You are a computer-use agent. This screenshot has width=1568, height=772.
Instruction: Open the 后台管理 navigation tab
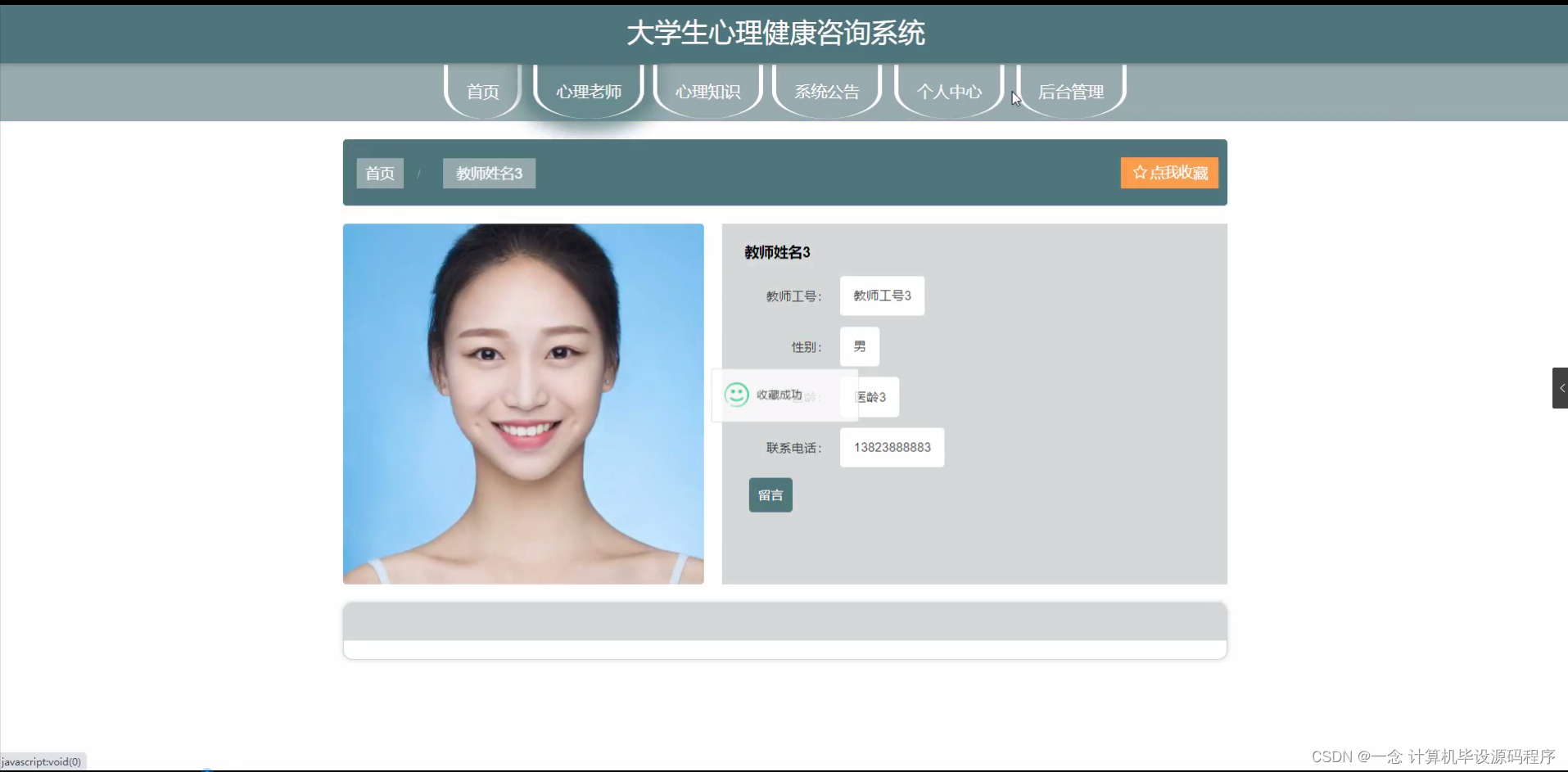click(x=1070, y=92)
